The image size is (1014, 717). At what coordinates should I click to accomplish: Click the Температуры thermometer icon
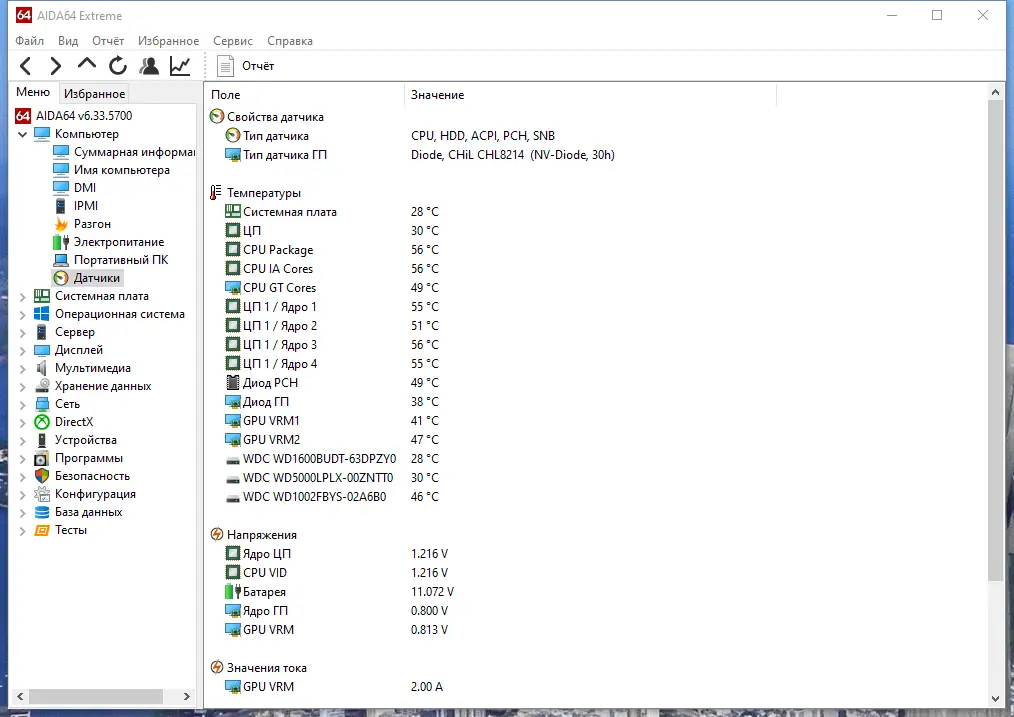point(217,193)
